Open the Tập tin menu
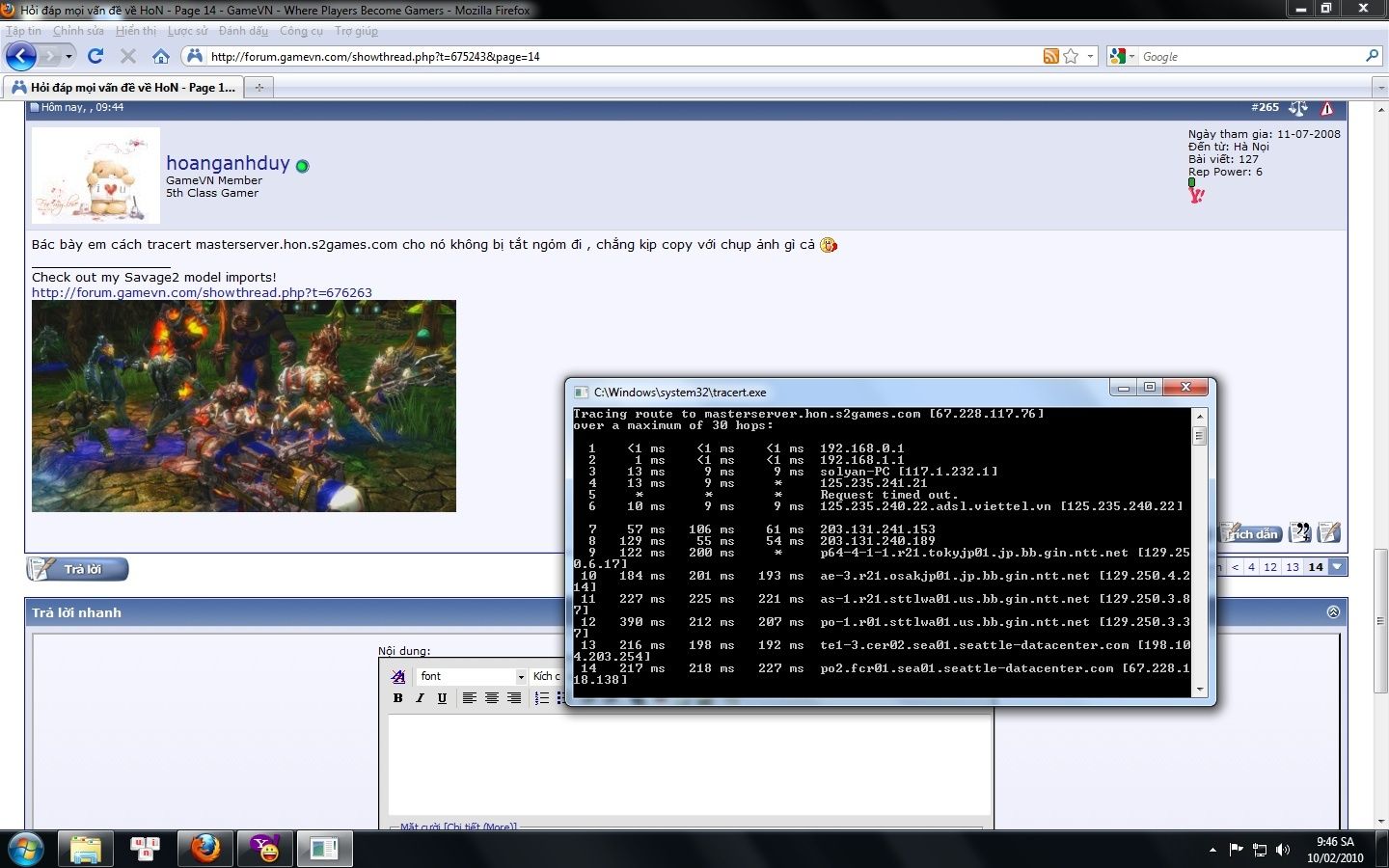 point(24,31)
